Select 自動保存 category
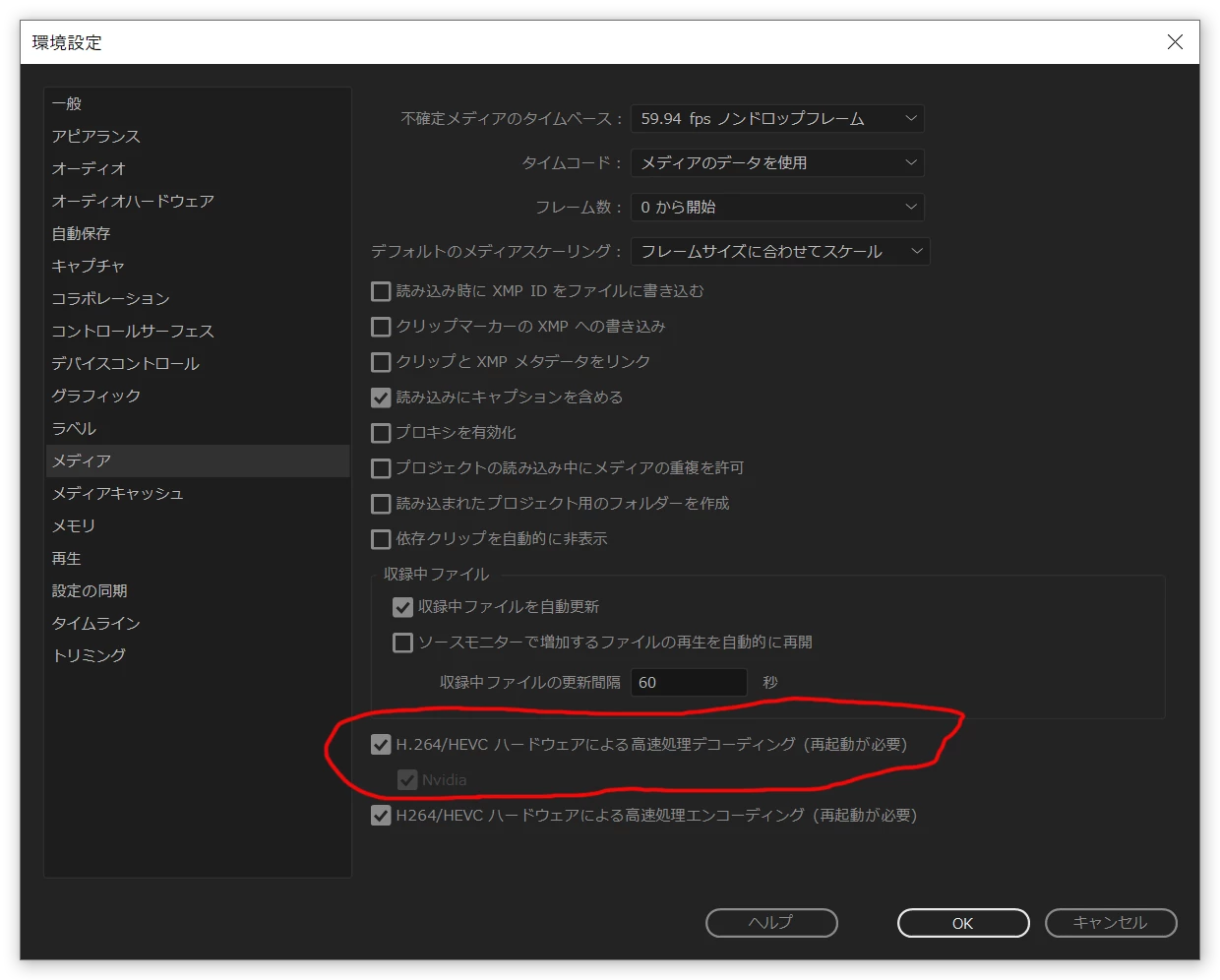The image size is (1220, 980). pos(197,233)
